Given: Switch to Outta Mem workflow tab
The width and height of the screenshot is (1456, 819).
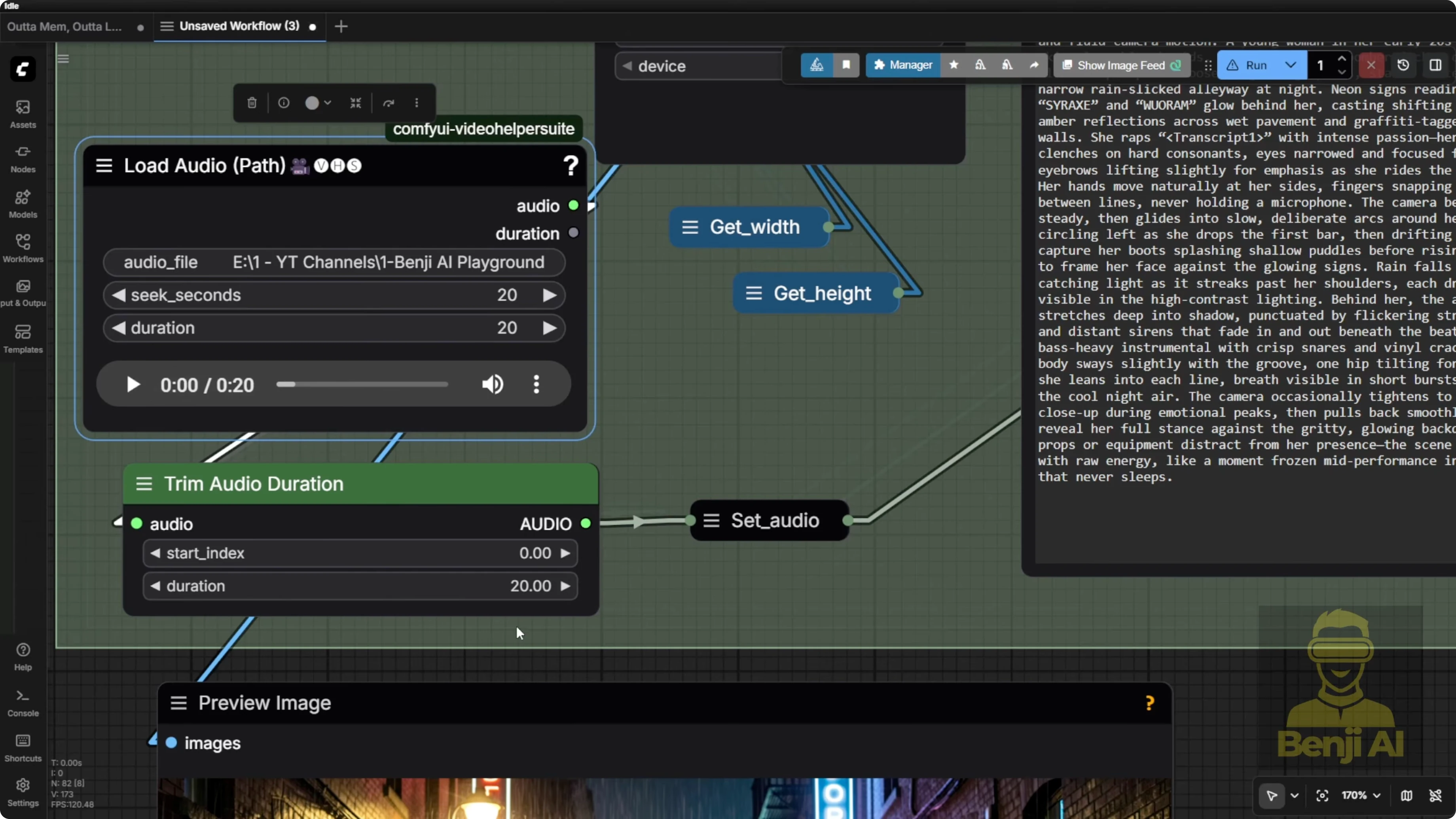Looking at the screenshot, I should coord(64,27).
